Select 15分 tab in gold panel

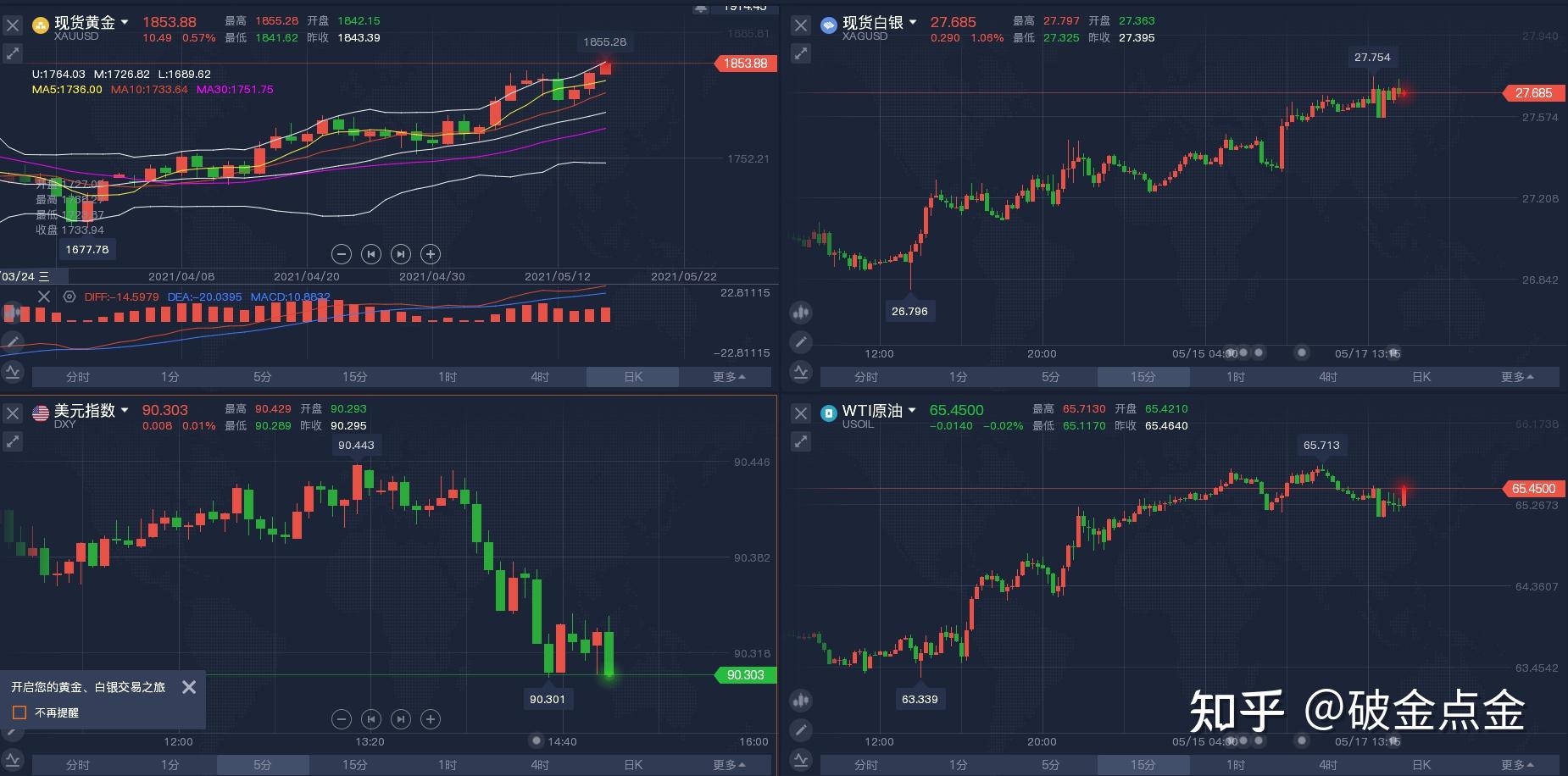(355, 377)
